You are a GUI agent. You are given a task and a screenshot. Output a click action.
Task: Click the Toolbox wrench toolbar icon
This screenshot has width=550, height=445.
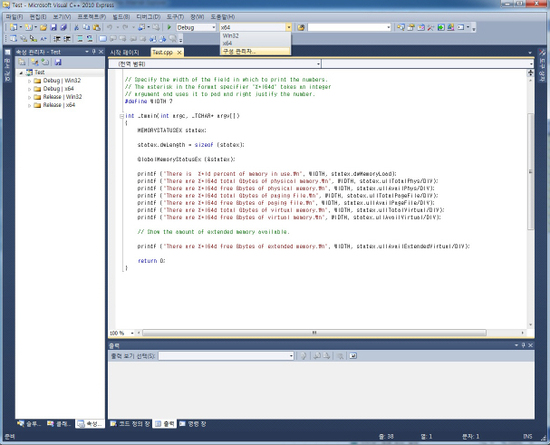tap(431, 27)
